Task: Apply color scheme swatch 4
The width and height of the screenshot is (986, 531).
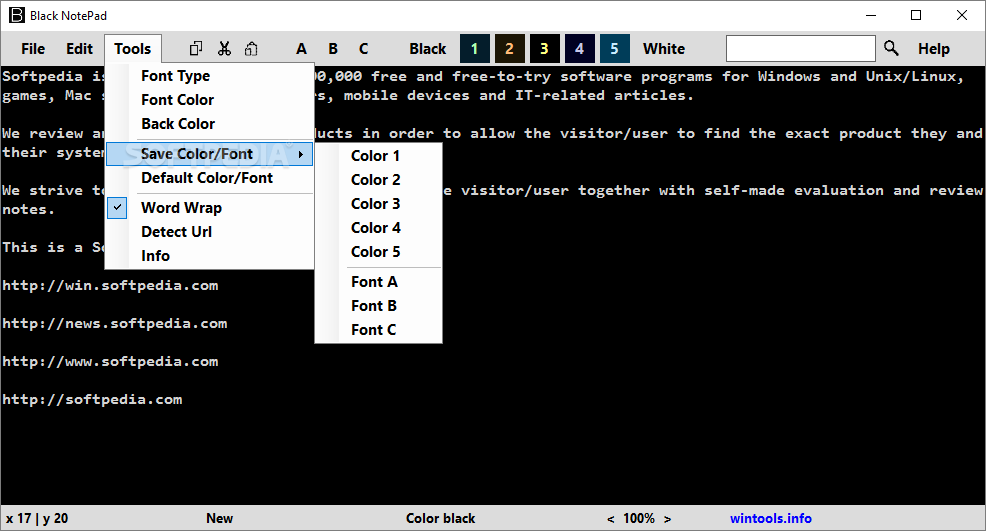Action: coord(580,48)
